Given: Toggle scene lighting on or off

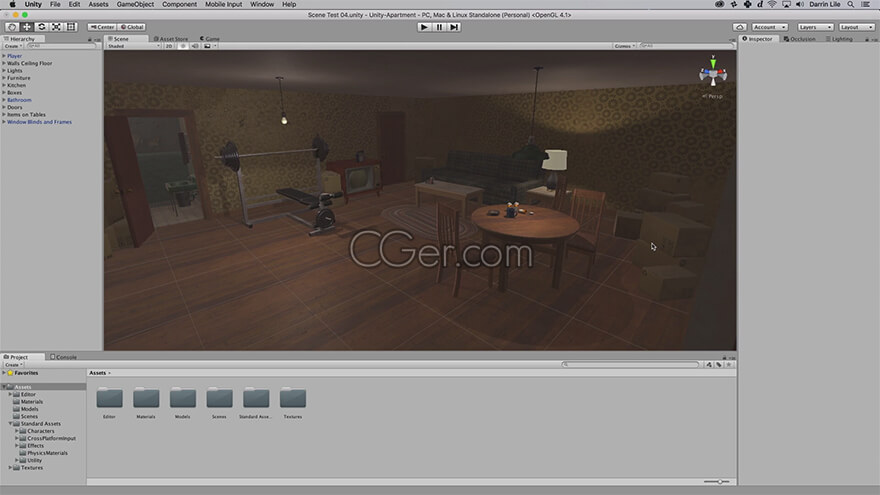Looking at the screenshot, I should coord(182,46).
